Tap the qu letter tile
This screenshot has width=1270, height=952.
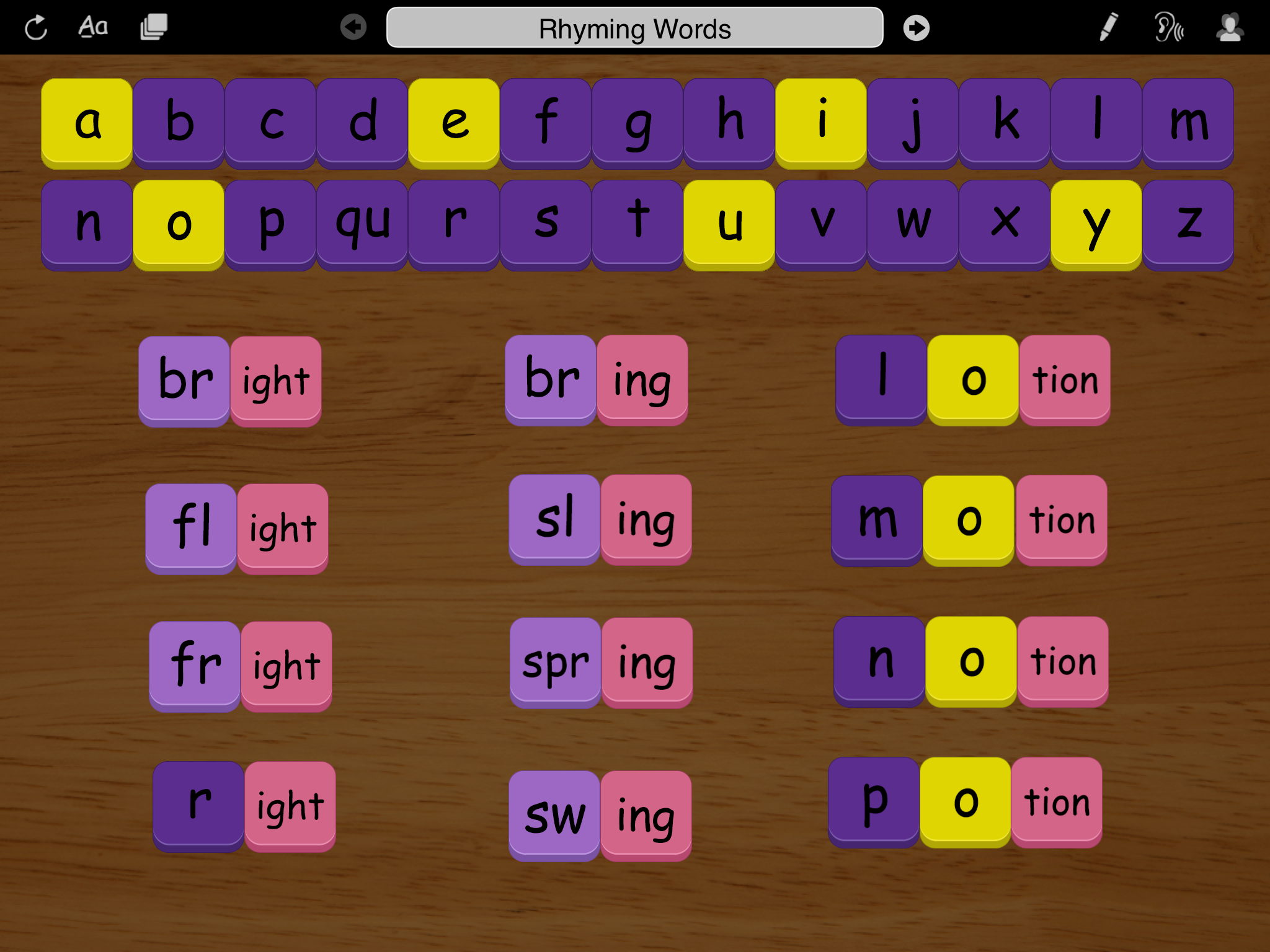point(362,223)
